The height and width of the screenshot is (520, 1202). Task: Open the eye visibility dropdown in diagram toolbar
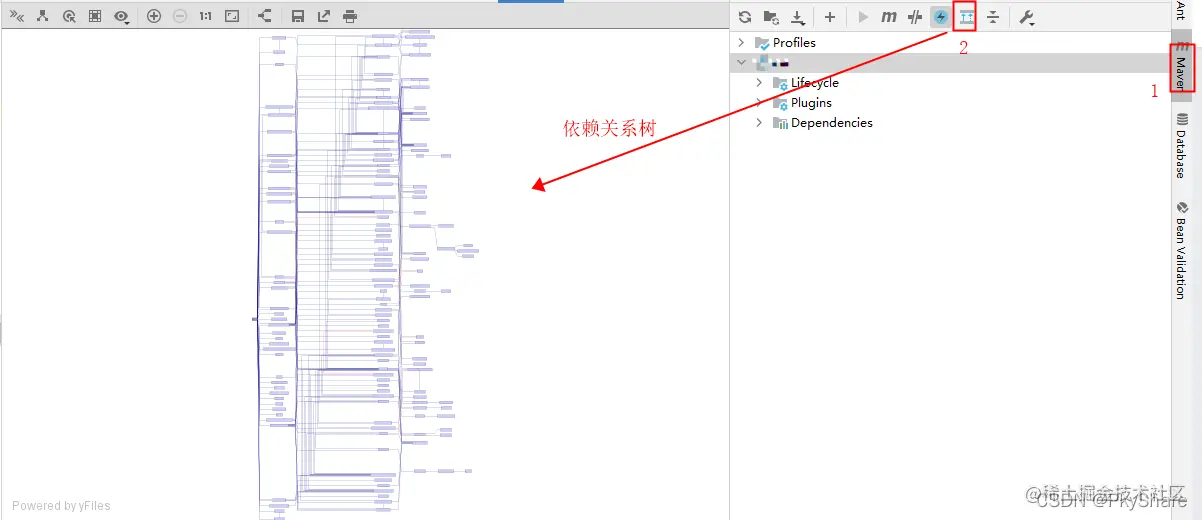click(x=122, y=16)
